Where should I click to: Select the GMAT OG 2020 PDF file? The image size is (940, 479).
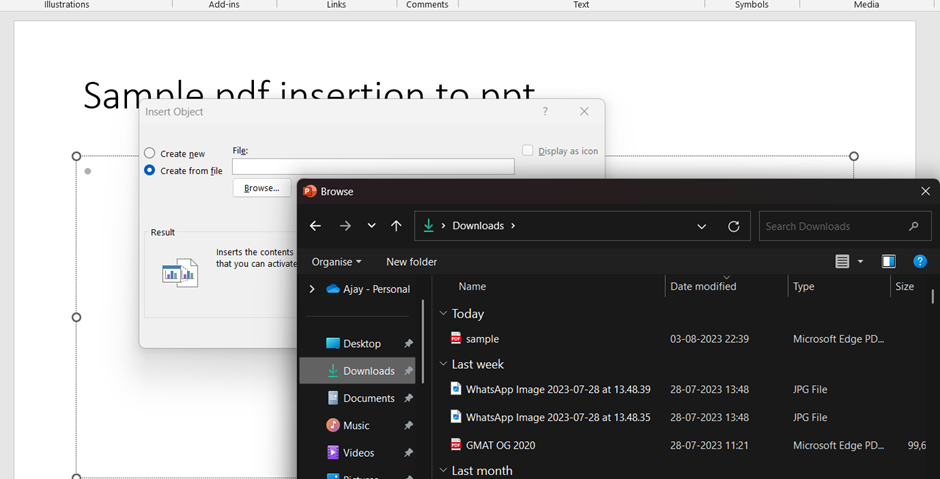pyautogui.click(x=500, y=445)
